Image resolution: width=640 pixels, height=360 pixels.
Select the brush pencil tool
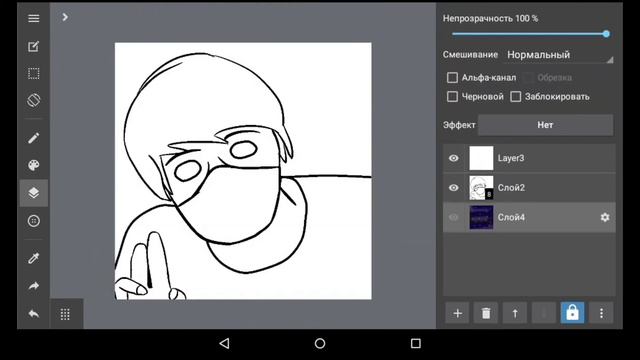coord(34,138)
